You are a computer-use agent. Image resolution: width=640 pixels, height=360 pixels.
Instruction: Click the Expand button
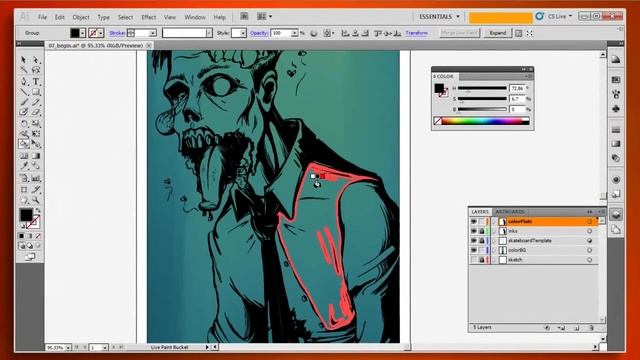pos(498,33)
